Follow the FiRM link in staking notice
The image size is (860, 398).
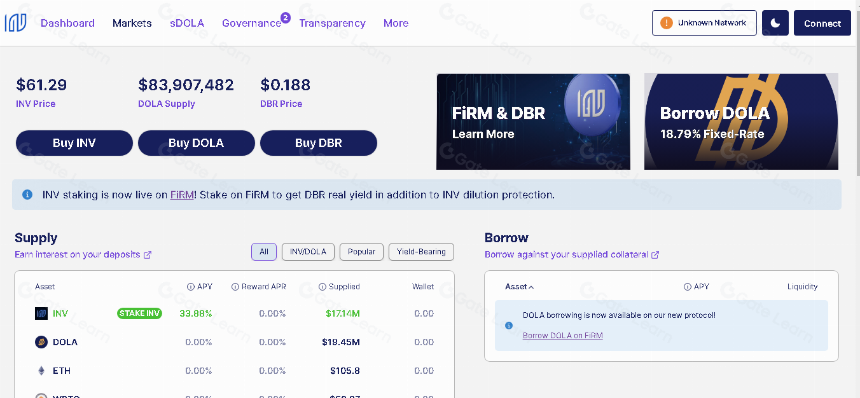tap(182, 195)
